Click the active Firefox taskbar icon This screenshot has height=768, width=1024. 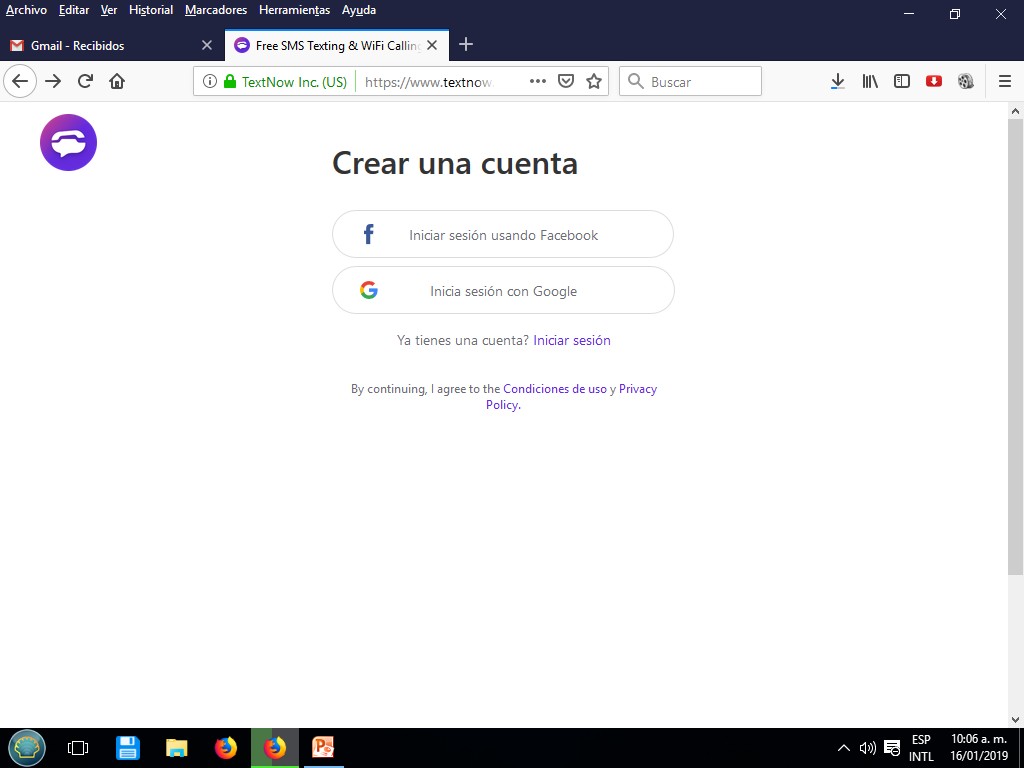(x=275, y=748)
